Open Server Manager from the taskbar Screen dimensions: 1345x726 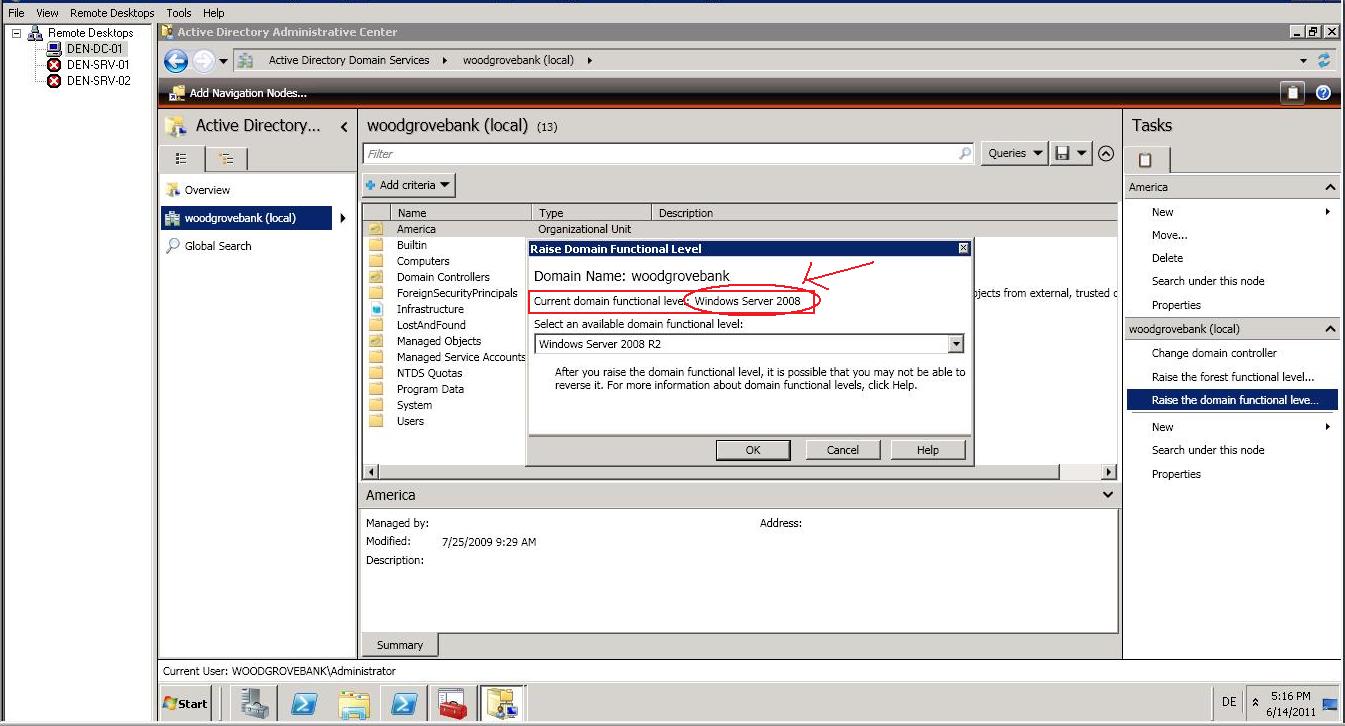point(252,704)
